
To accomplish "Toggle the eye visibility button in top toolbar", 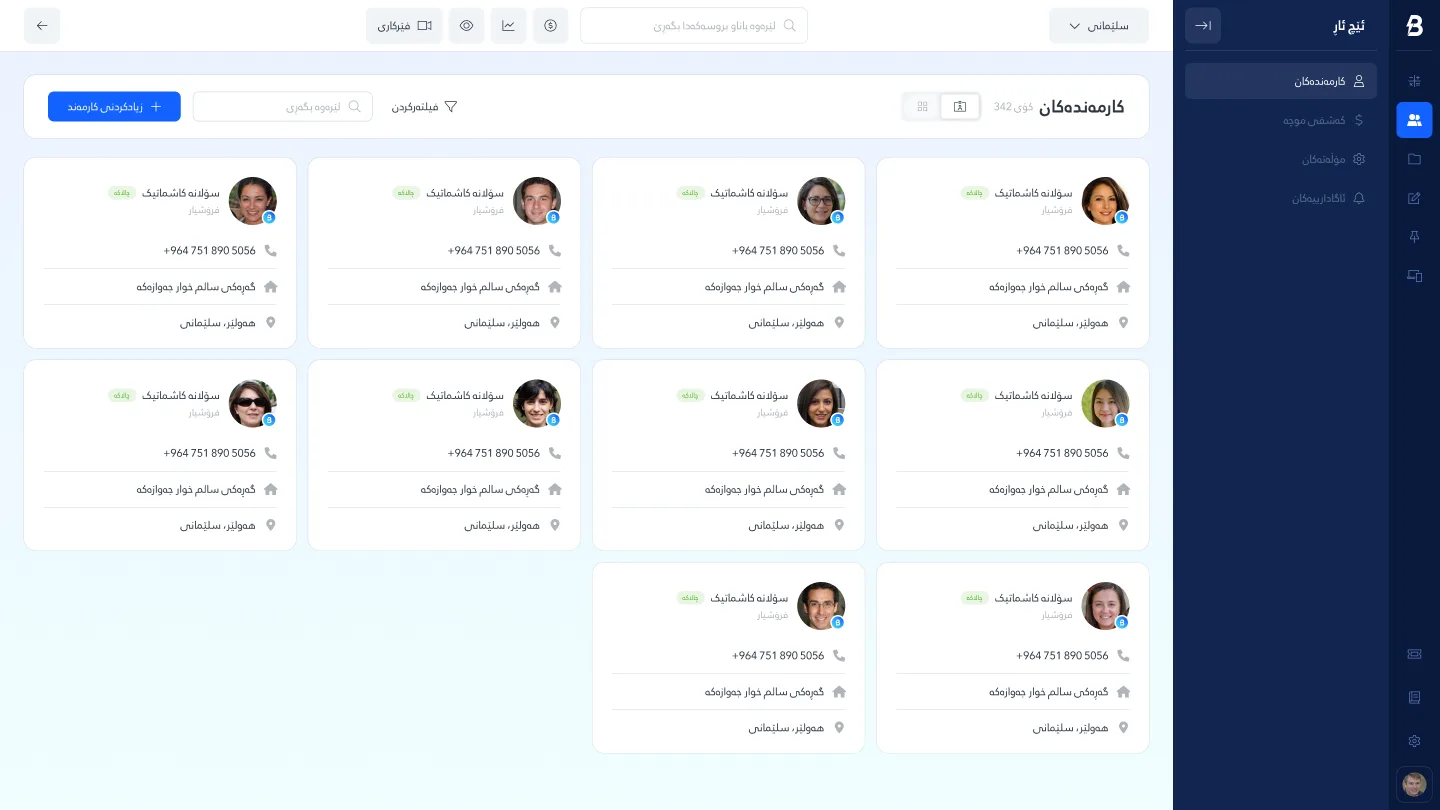I will point(466,26).
